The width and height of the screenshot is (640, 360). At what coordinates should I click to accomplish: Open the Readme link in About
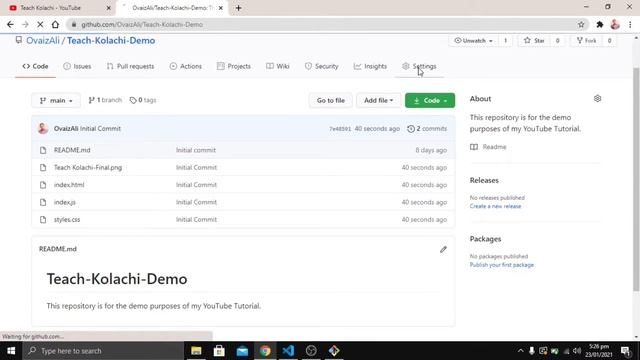click(488, 147)
